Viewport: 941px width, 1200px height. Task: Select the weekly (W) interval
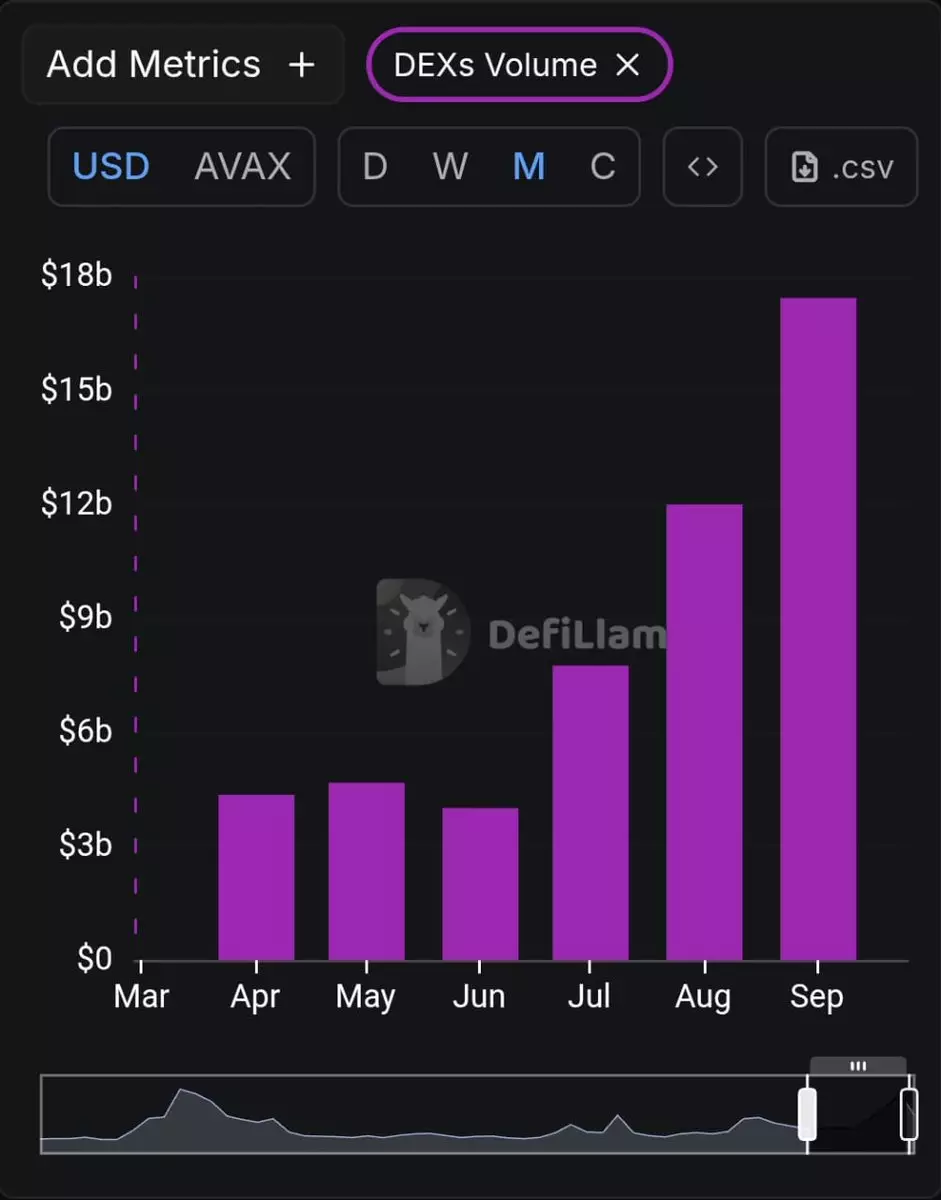pos(450,166)
